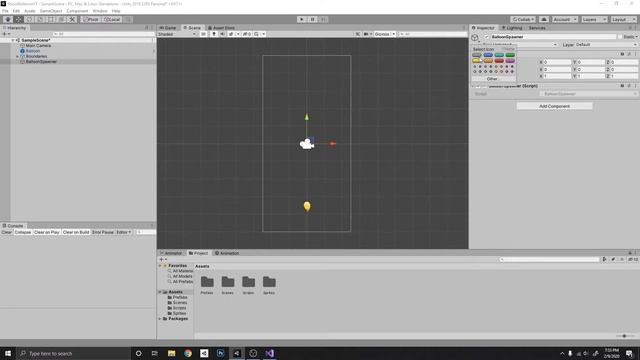Open the Shaded draw mode dropdown
The width and height of the screenshot is (640, 360).
[177, 34]
